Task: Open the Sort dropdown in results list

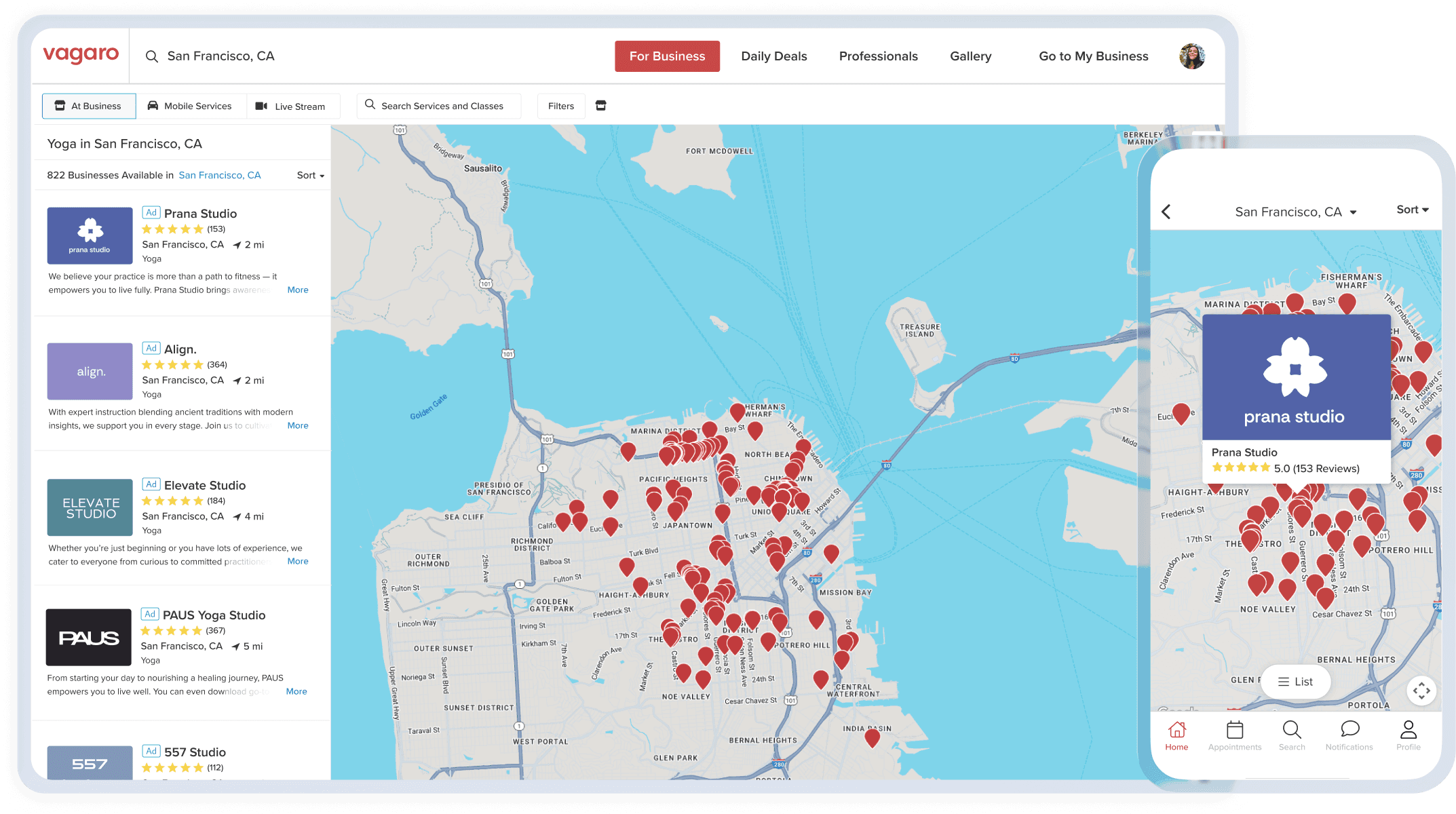Action: coord(311,175)
